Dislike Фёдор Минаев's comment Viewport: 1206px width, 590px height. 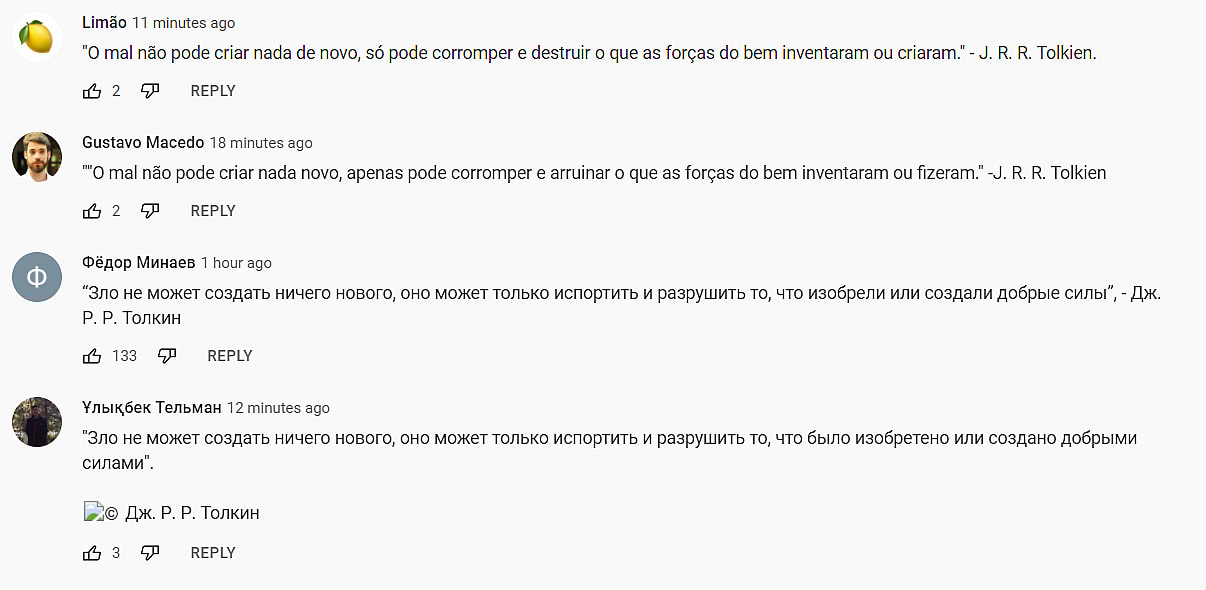pyautogui.click(x=167, y=356)
